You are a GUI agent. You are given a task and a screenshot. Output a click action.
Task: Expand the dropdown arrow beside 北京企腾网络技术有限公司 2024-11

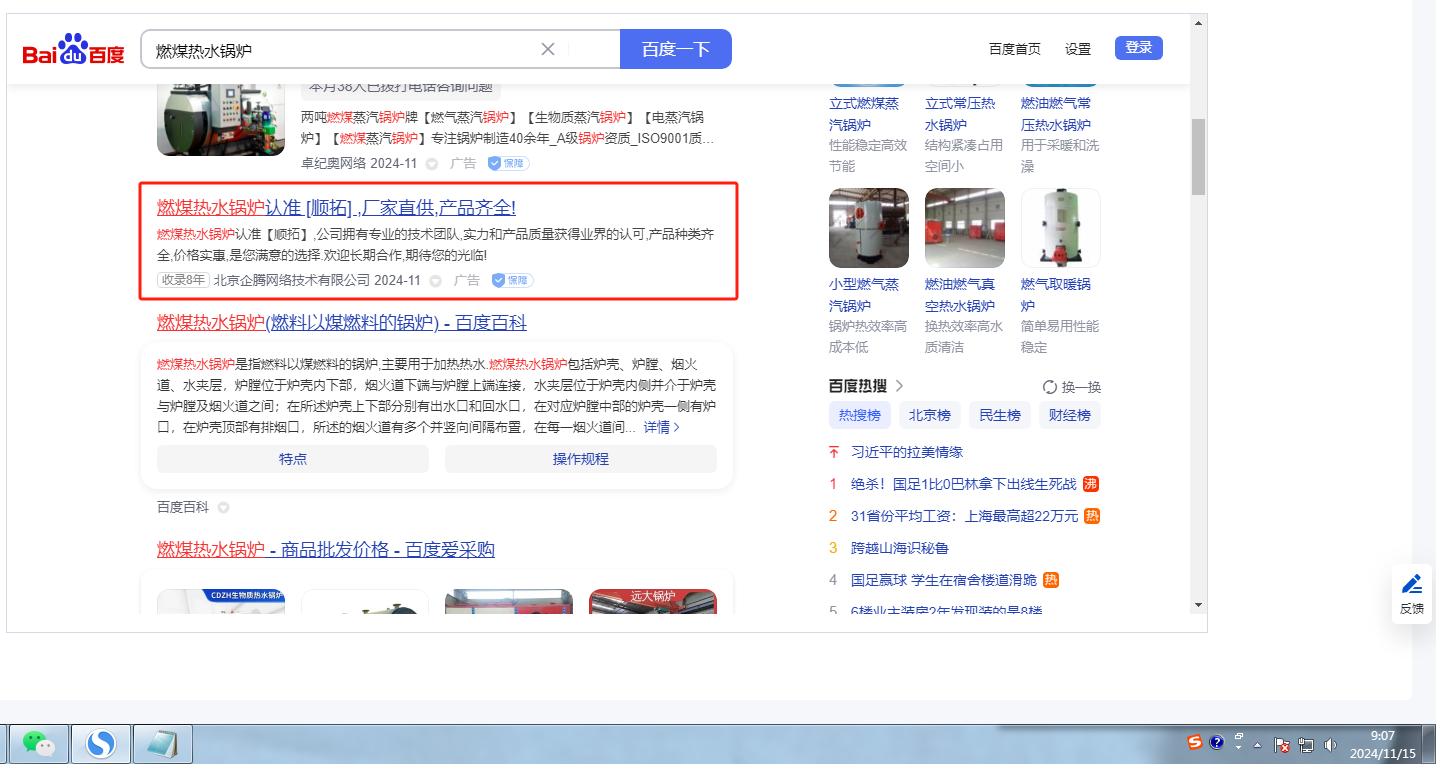coord(436,281)
